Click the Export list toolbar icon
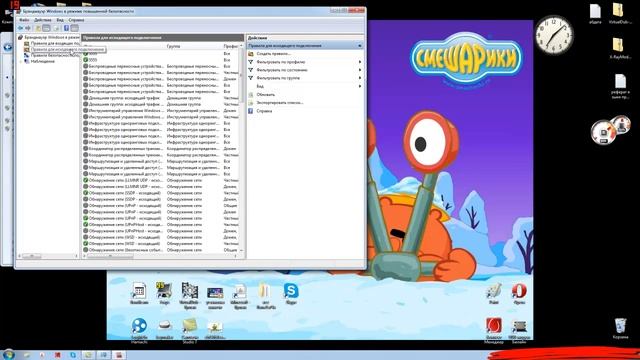The image size is (640, 360). click(x=57, y=28)
